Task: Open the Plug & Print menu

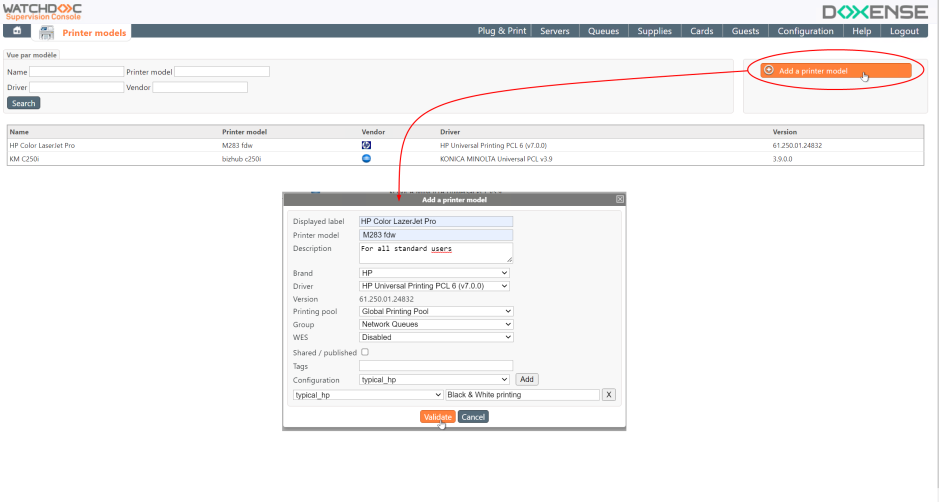Action: tap(502, 31)
